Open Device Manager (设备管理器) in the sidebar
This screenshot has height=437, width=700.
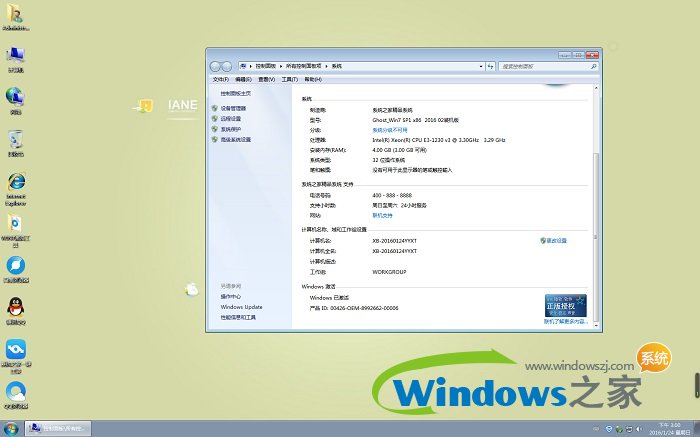click(235, 108)
